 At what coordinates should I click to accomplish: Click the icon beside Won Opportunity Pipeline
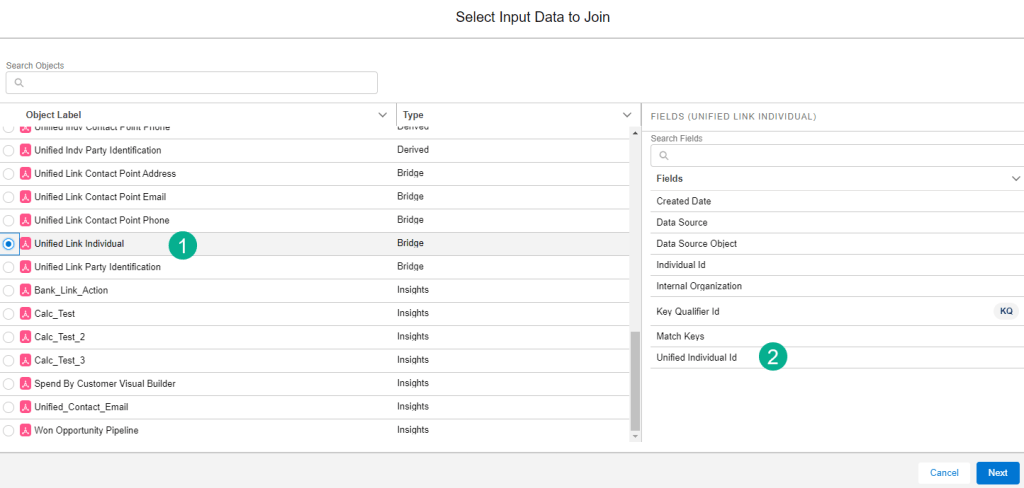(26, 430)
